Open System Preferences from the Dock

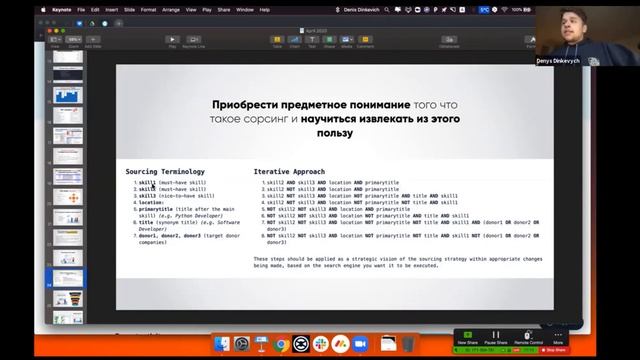pos(242,344)
